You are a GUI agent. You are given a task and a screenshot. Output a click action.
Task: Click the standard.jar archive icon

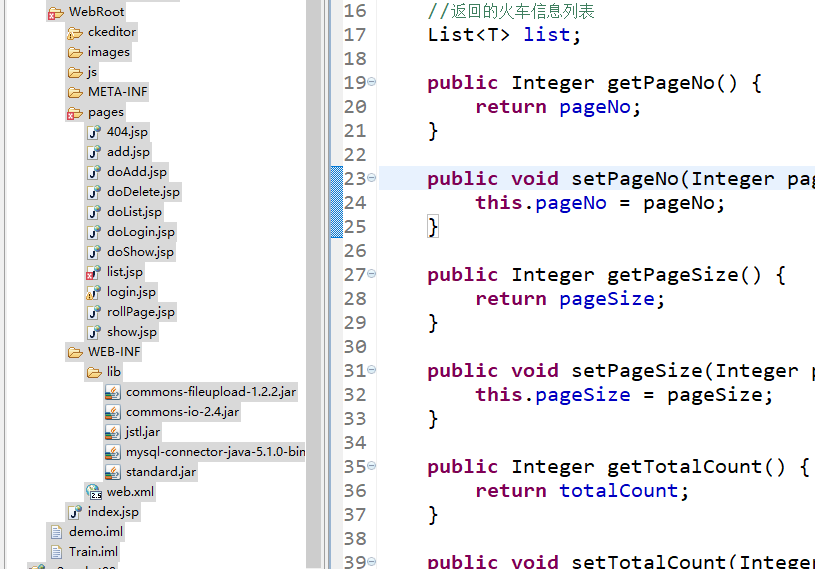tap(113, 472)
